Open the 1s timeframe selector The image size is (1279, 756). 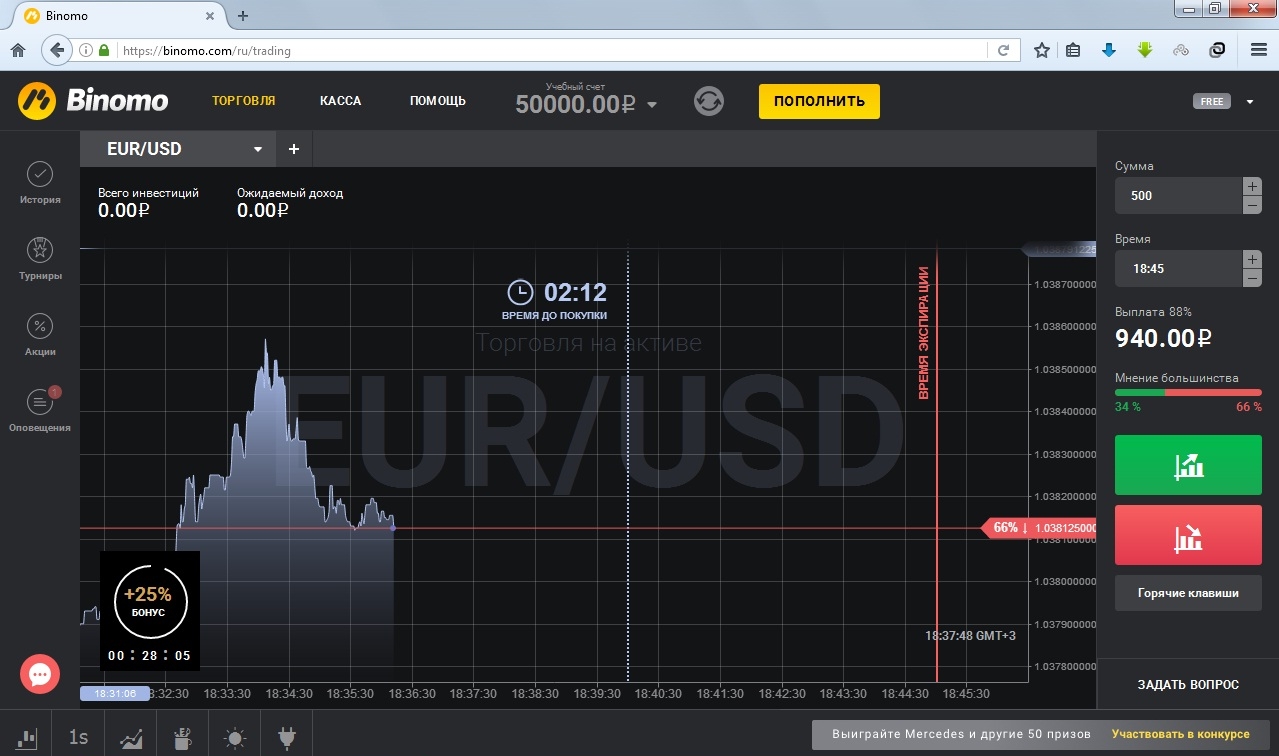click(x=78, y=738)
